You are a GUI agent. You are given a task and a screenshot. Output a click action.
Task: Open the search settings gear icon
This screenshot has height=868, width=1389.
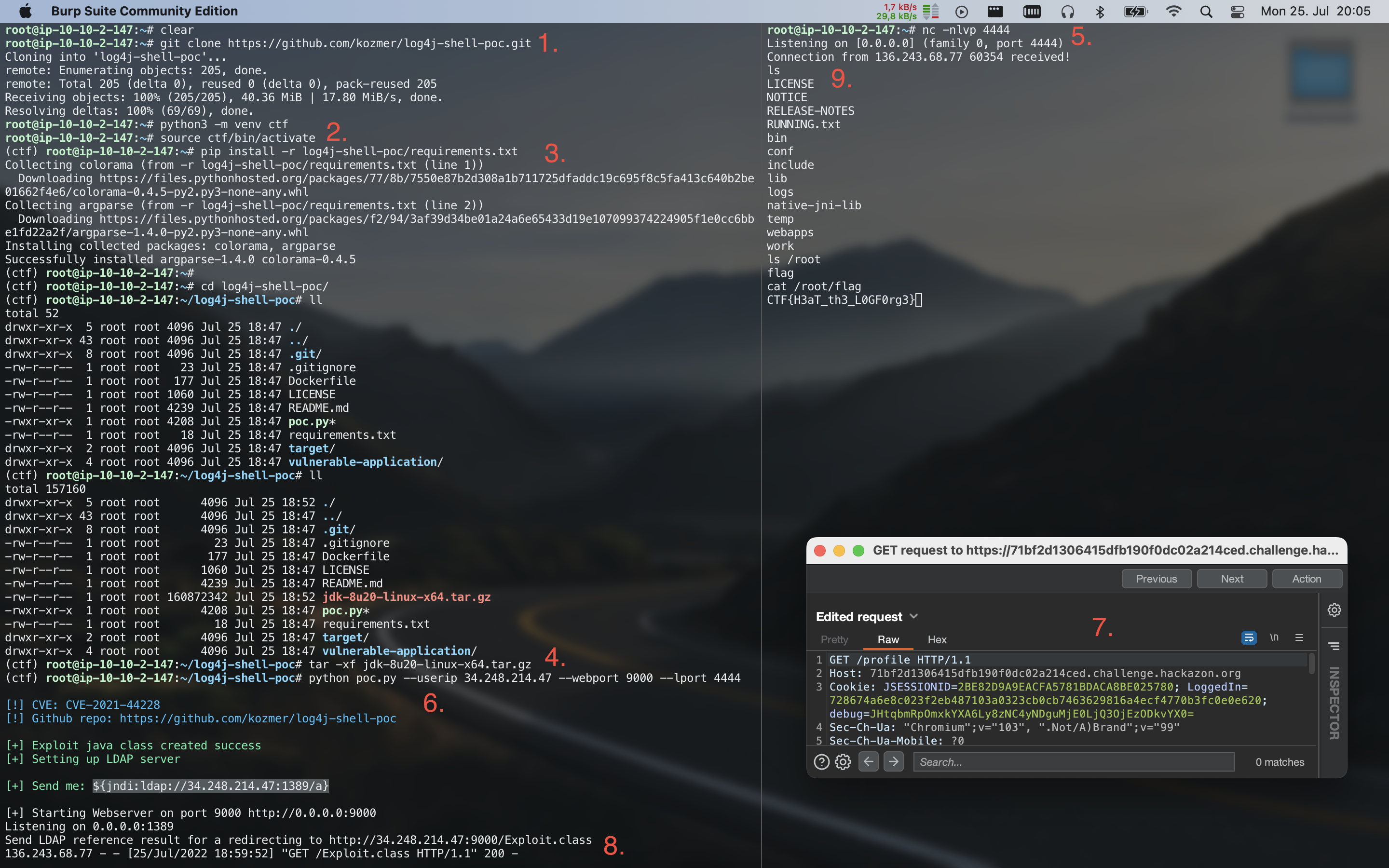click(x=843, y=762)
